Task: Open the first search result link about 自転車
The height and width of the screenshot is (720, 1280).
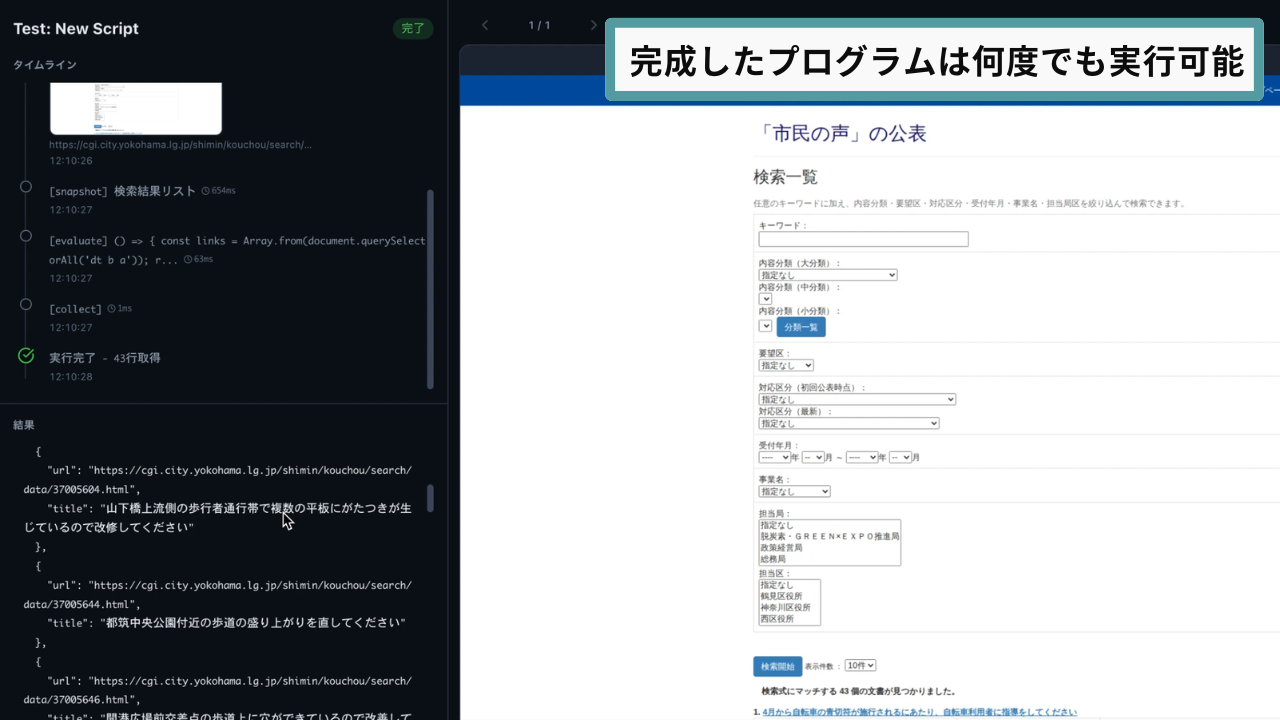Action: click(919, 712)
